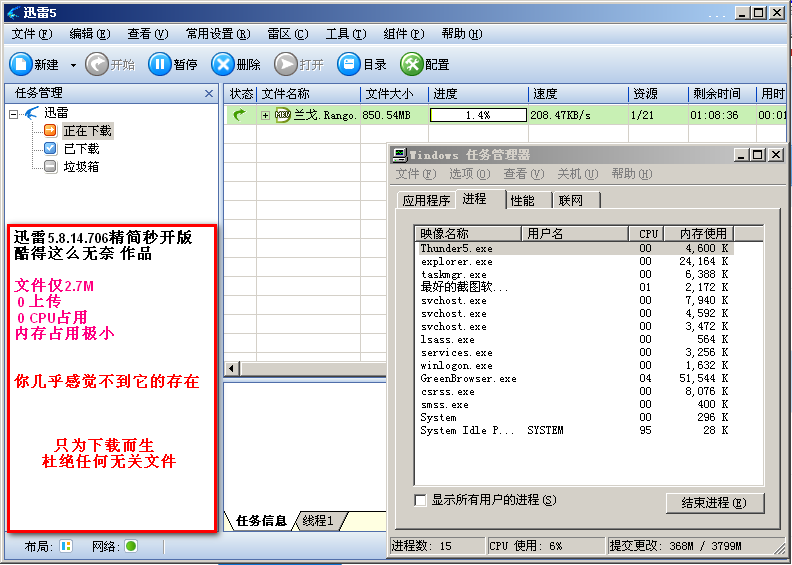Click the 目录 (Directory) toolbar icon
The width and height of the screenshot is (792, 565).
(x=349, y=65)
